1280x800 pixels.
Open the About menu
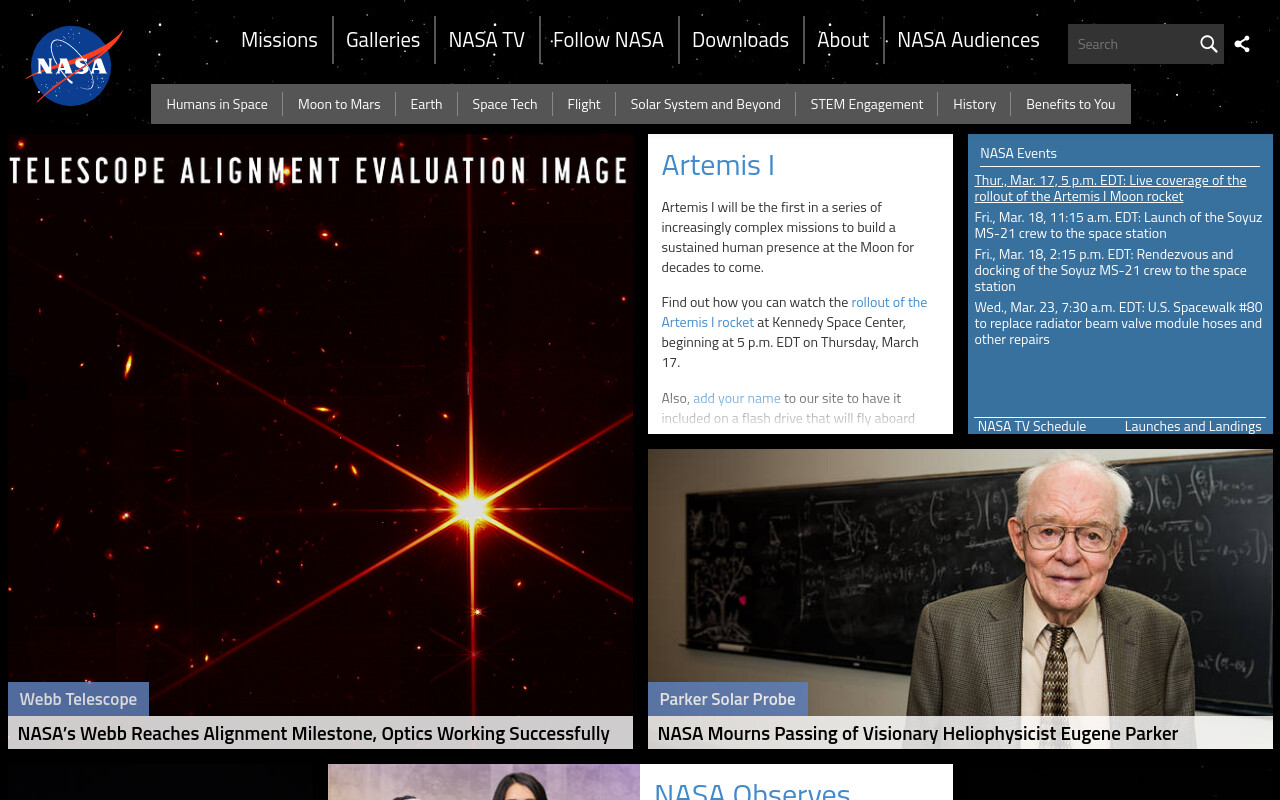[843, 40]
